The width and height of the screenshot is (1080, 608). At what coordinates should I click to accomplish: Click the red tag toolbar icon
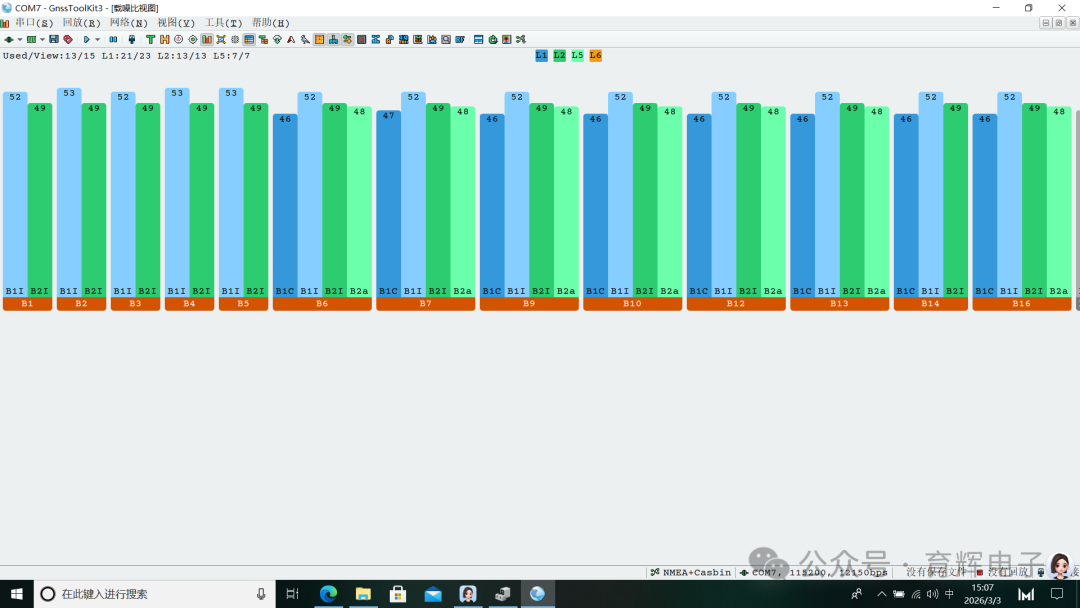pyautogui.click(x=68, y=39)
